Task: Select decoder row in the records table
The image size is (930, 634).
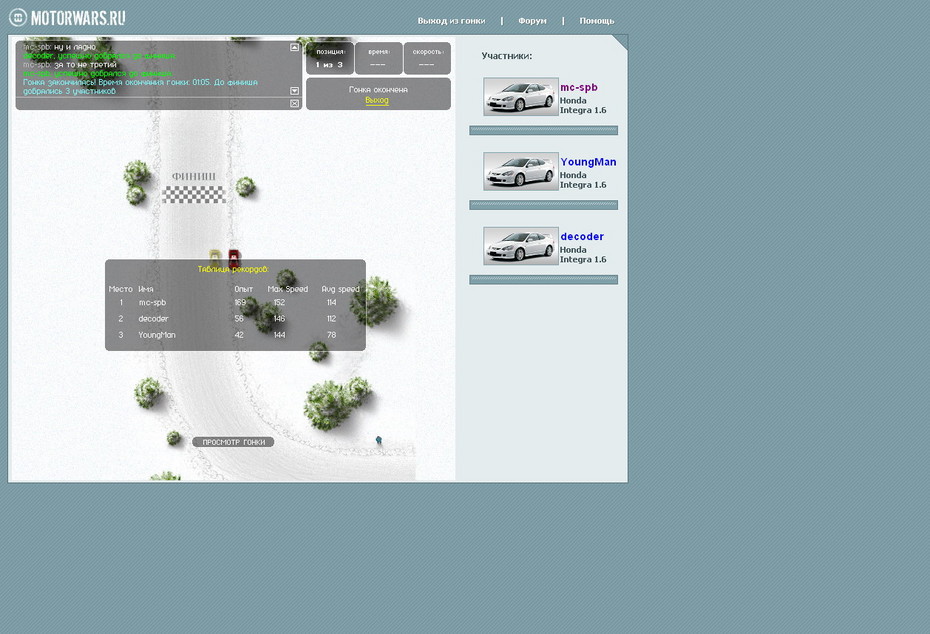Action: pyautogui.click(x=235, y=318)
